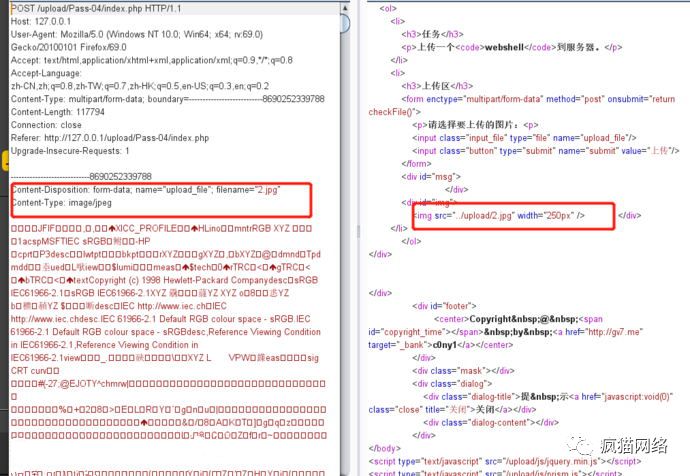Select the 'Content-Length: 117794' header
Screen dimensions: 690x476
pos(58,112)
